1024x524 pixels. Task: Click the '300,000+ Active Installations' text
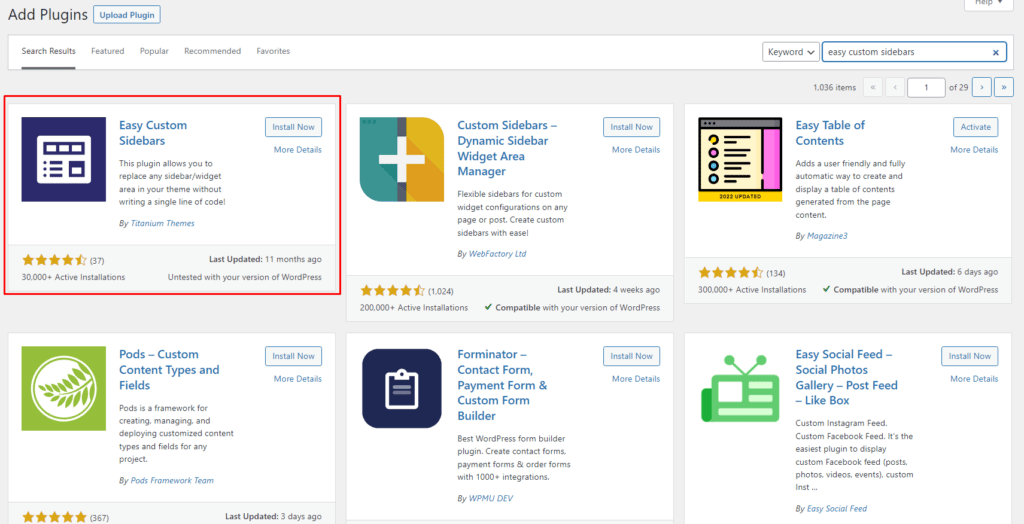click(752, 289)
